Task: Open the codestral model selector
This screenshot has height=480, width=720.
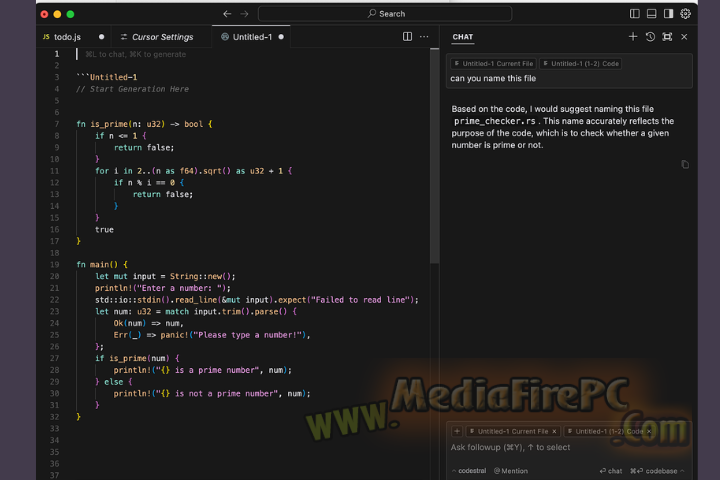Action: point(469,471)
